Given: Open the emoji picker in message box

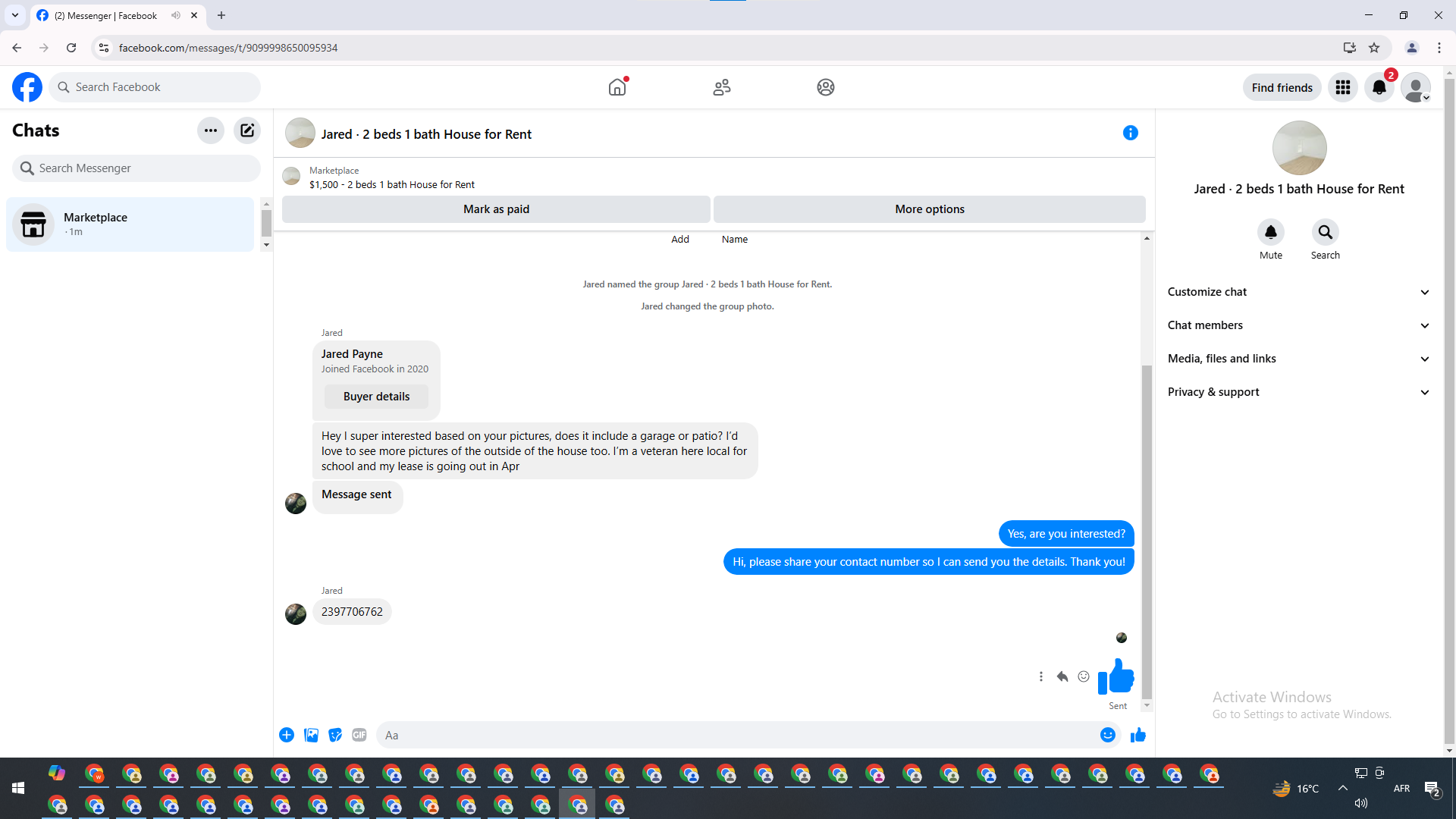Looking at the screenshot, I should pos(1107,735).
